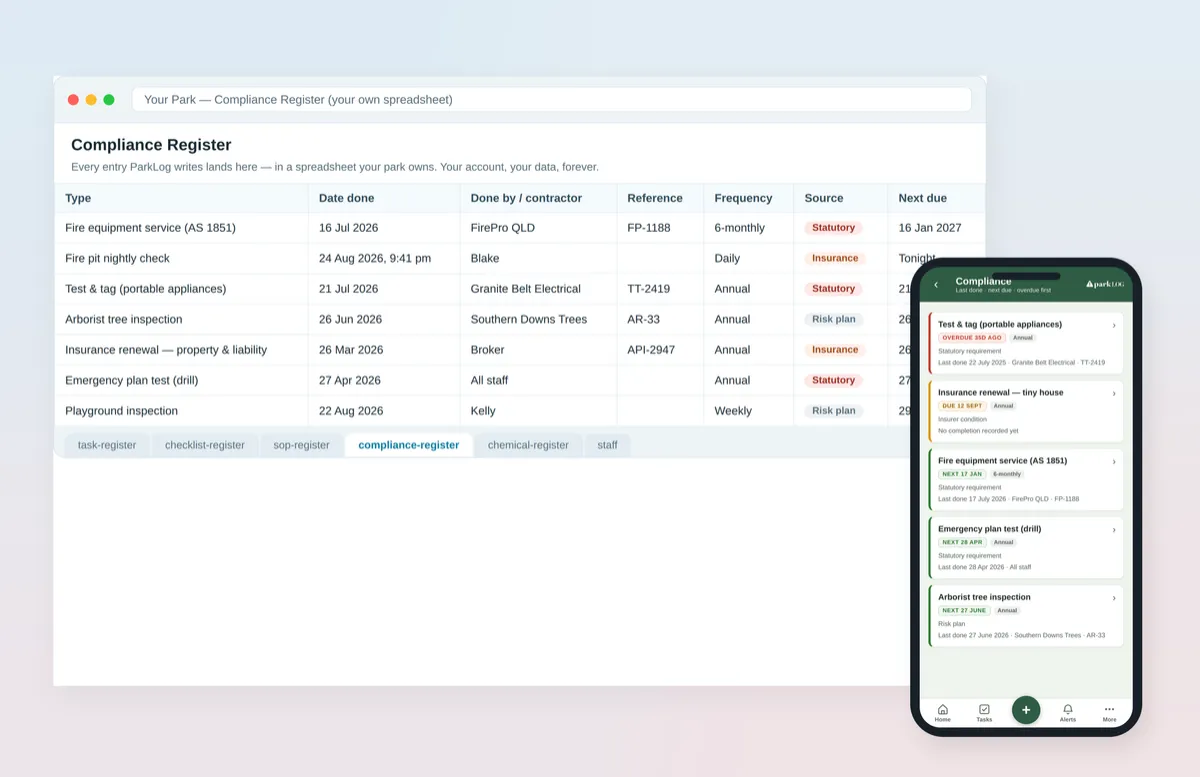Click the Type column header

pyautogui.click(x=181, y=198)
